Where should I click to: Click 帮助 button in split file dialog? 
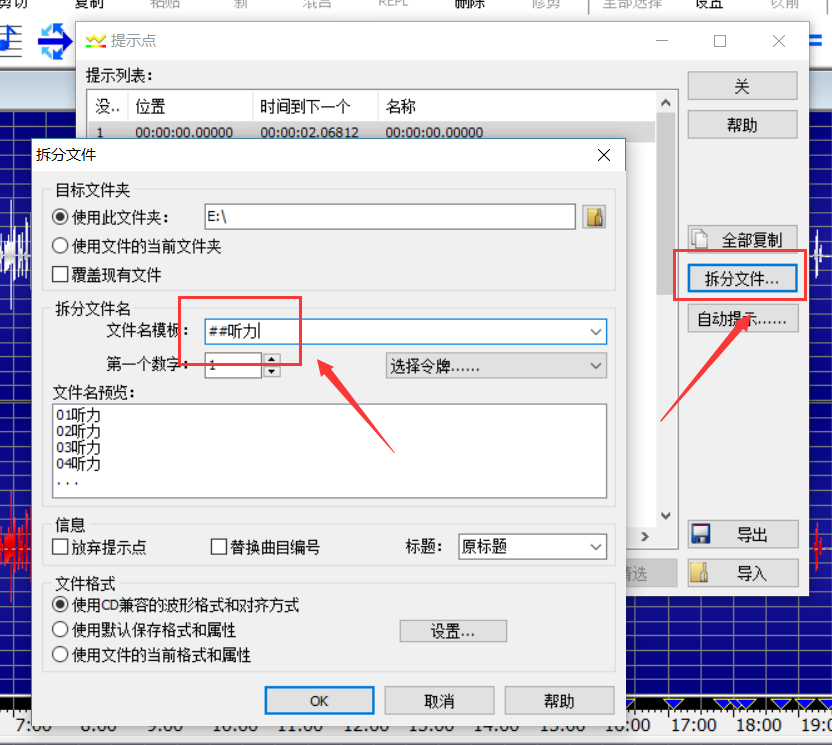pyautogui.click(x=559, y=700)
